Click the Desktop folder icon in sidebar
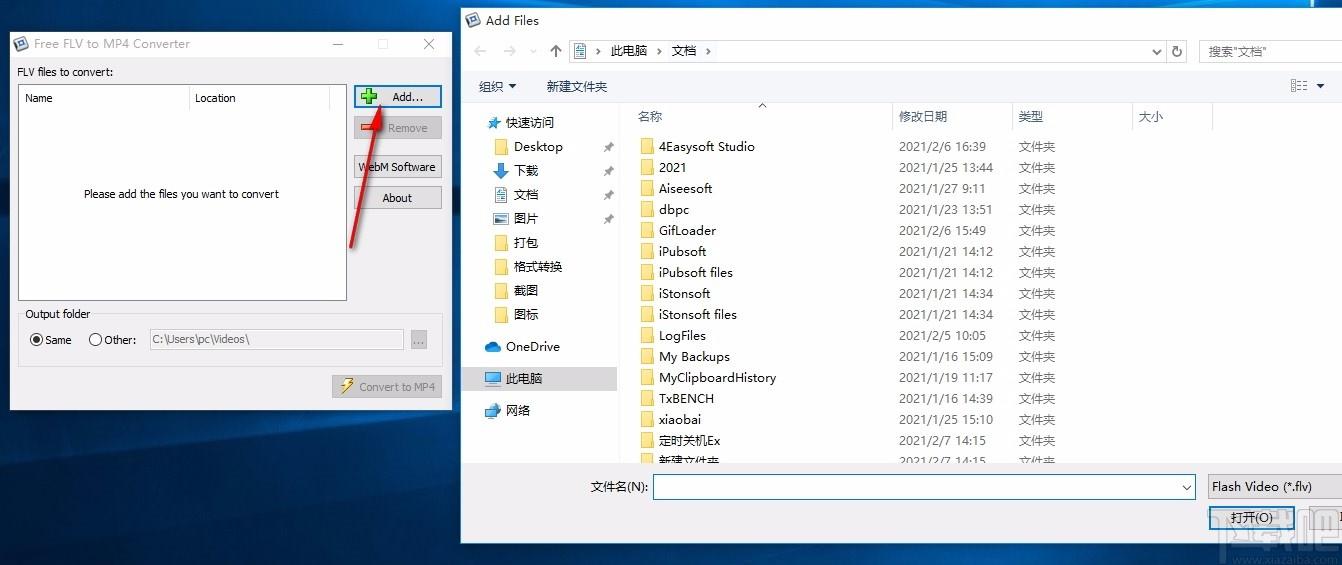Image resolution: width=1342 pixels, height=565 pixels. click(502, 147)
